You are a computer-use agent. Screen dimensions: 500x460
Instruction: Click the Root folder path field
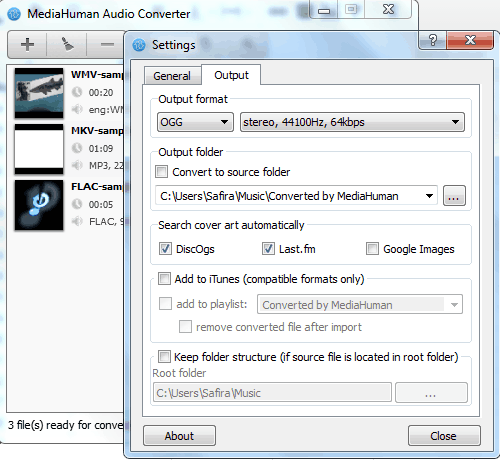pos(272,393)
